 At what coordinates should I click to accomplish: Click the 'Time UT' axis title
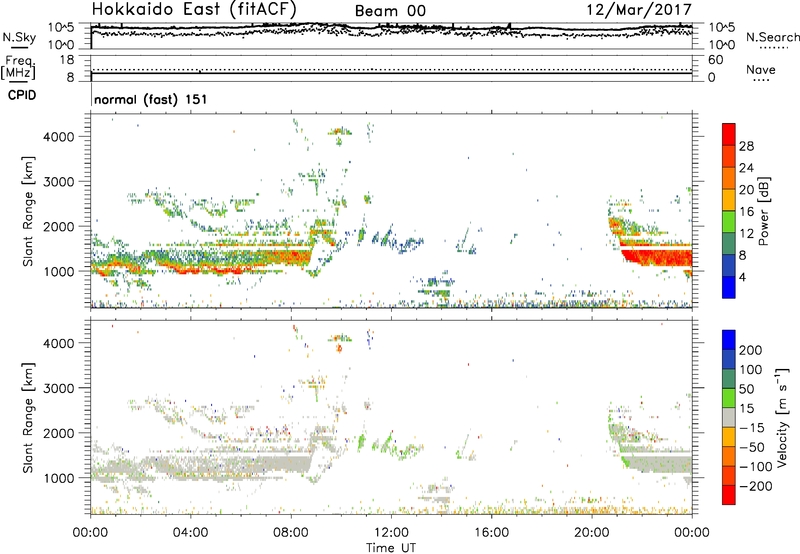[391, 548]
